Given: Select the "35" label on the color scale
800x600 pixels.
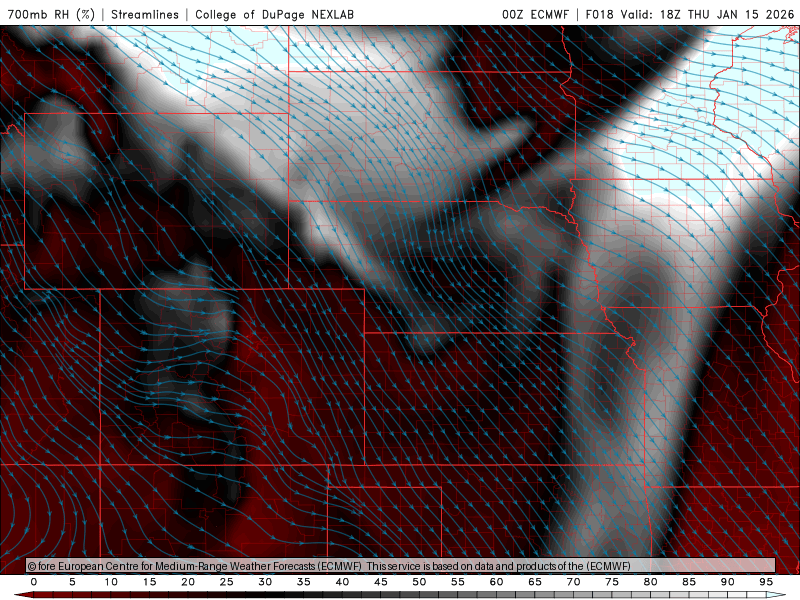Looking at the screenshot, I should pyautogui.click(x=304, y=582).
